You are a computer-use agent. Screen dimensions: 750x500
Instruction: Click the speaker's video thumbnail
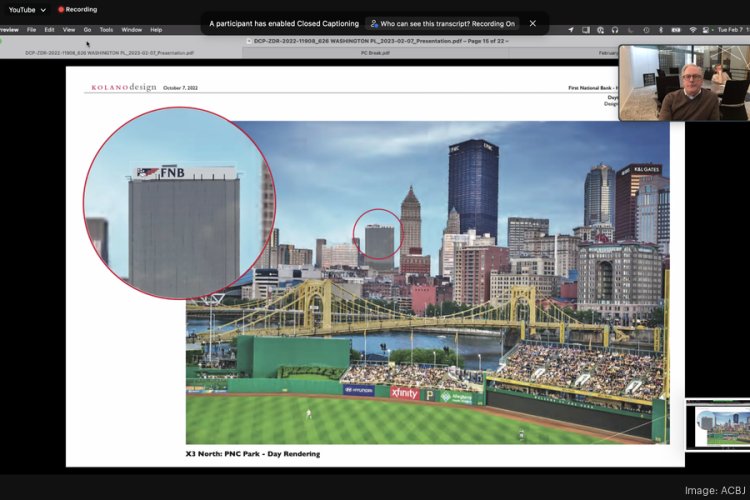(x=684, y=83)
